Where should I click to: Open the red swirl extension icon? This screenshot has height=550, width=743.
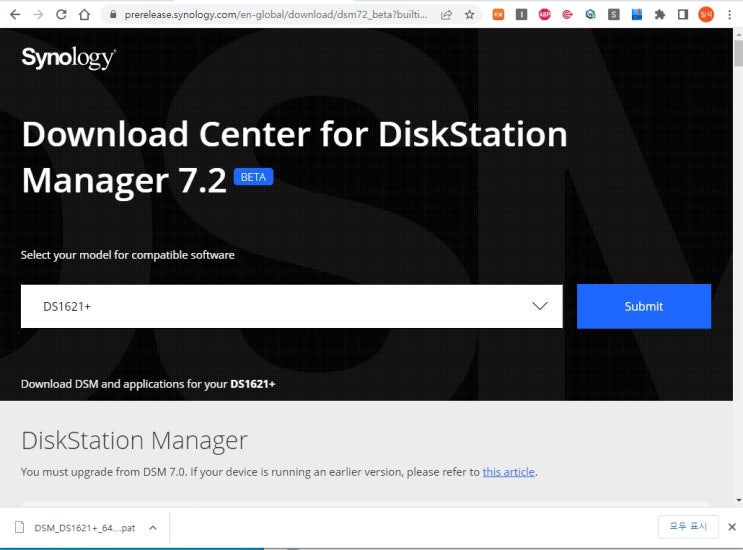(x=567, y=15)
